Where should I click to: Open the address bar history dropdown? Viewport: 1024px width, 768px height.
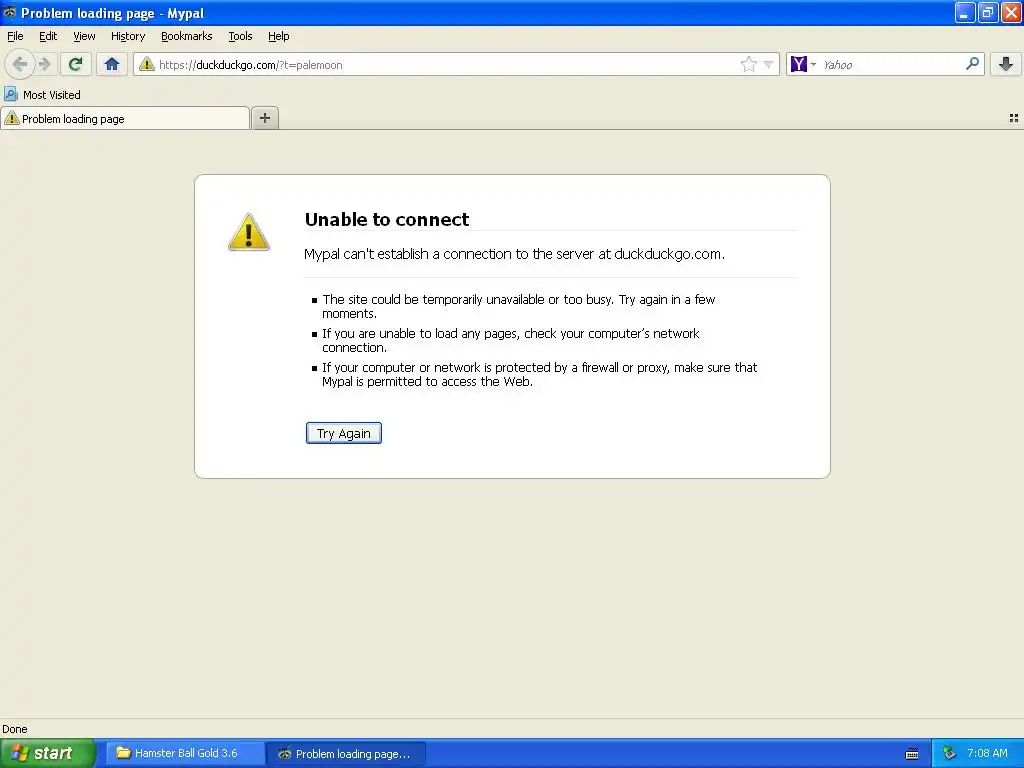(x=769, y=64)
